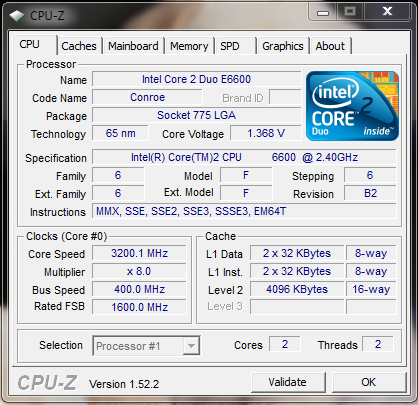Minimize the CPU-Z window
The height and width of the screenshot is (405, 418).
coord(323,12)
